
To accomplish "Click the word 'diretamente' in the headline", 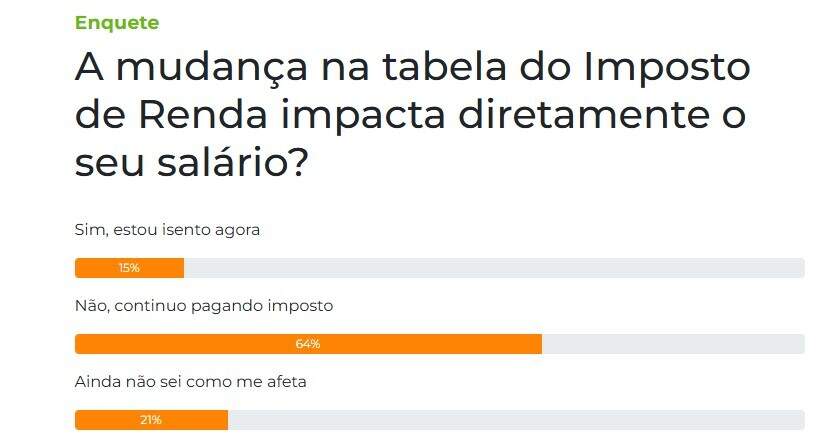I will coord(583,116).
